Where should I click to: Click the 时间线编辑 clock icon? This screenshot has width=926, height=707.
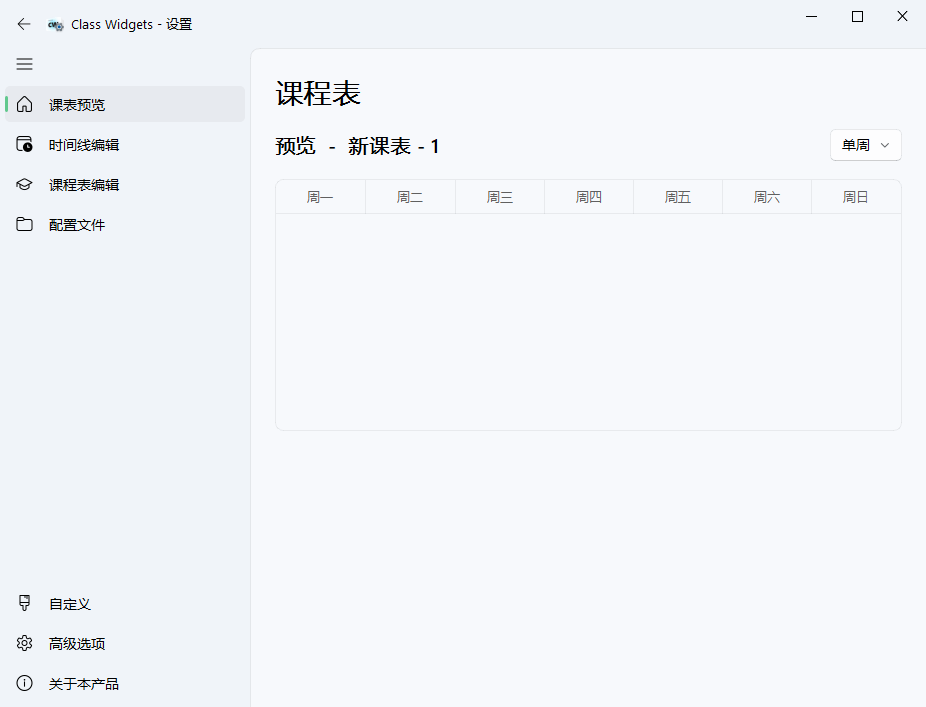pyautogui.click(x=24, y=144)
